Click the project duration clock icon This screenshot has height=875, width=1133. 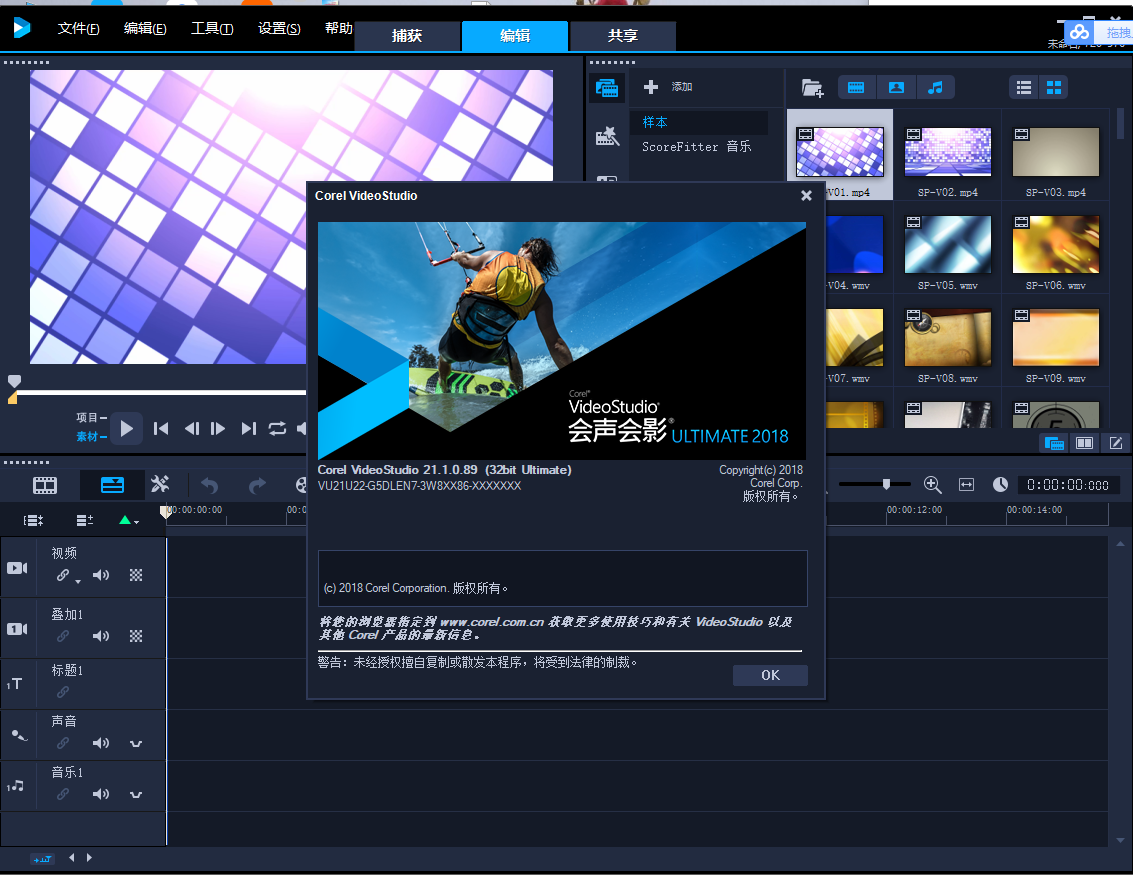coord(1000,485)
